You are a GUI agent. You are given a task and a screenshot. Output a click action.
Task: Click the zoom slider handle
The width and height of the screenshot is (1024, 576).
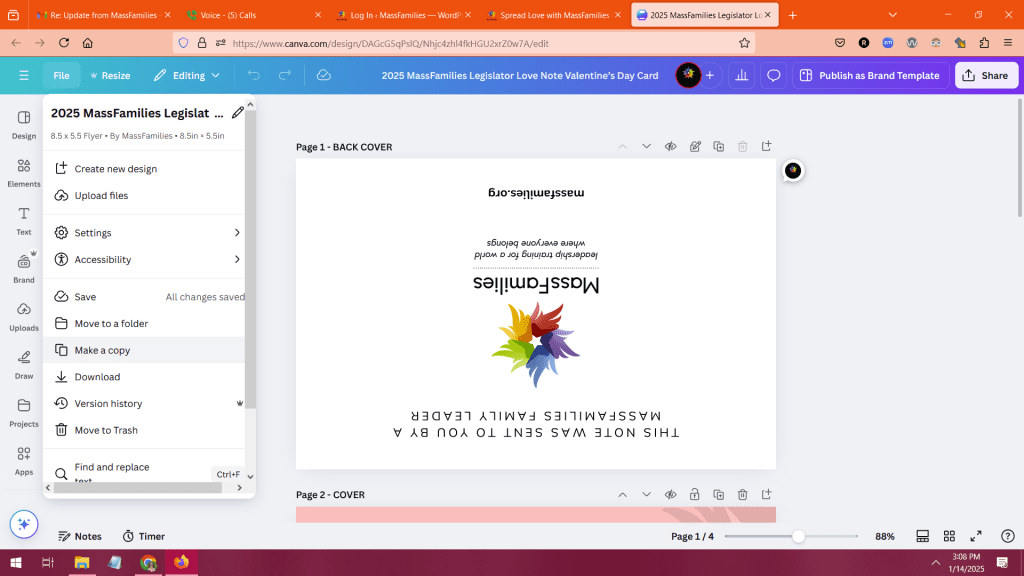798,536
